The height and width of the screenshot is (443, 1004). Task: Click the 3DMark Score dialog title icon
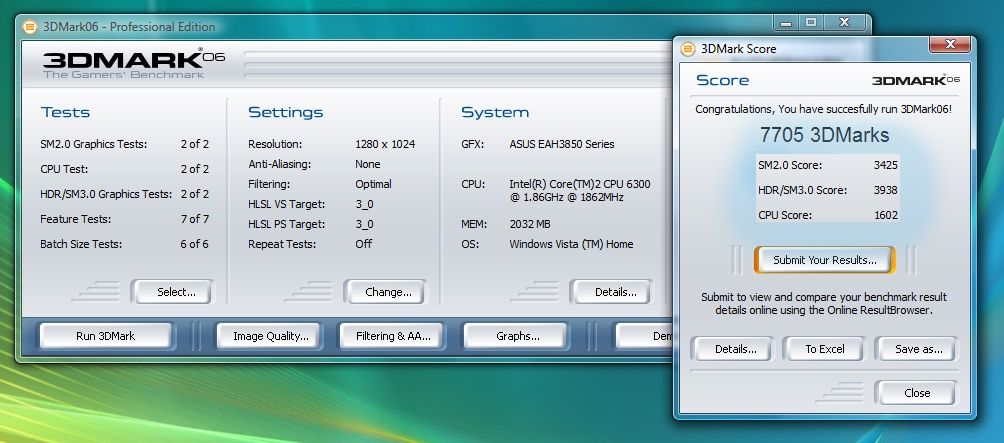(688, 49)
